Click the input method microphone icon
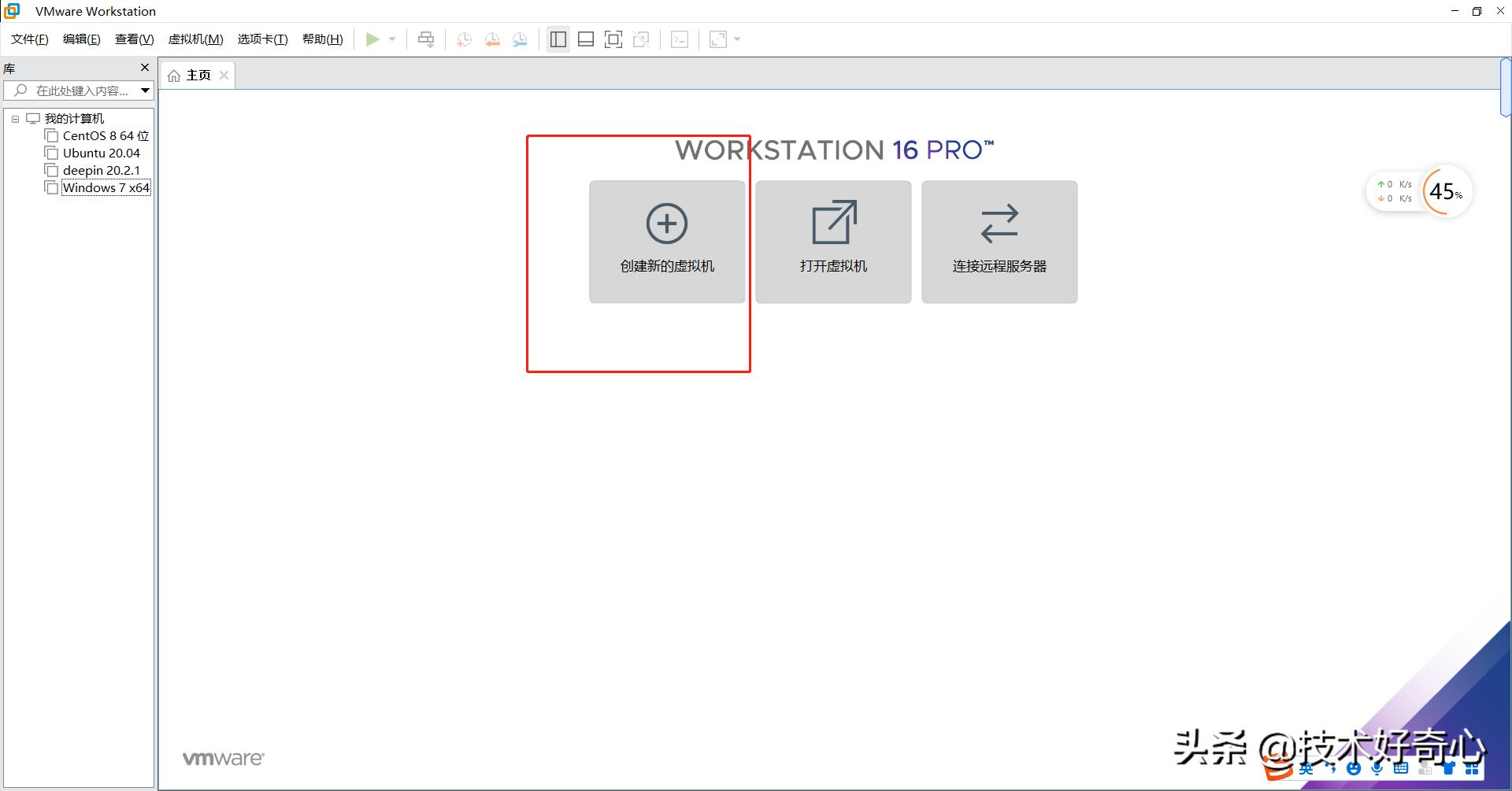This screenshot has height=791, width=1512. pos(1377,769)
